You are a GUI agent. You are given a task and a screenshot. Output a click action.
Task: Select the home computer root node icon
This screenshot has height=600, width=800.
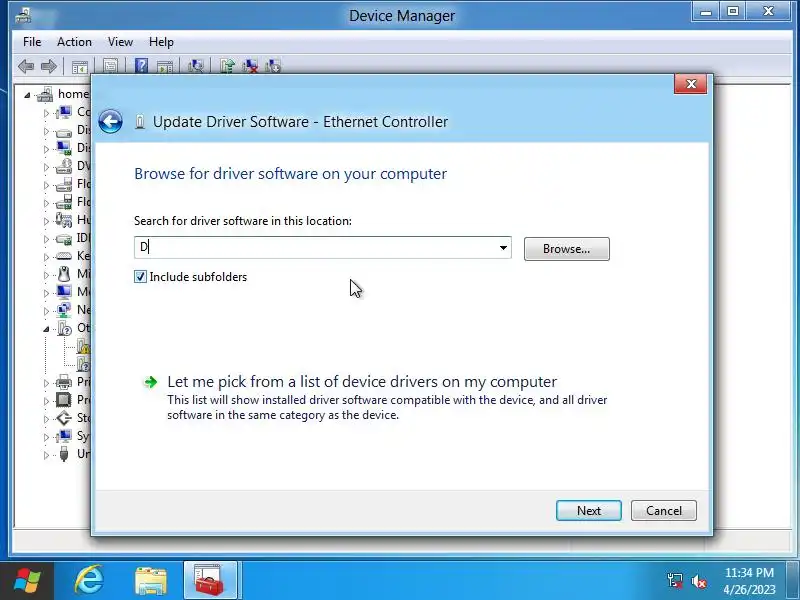pos(44,94)
